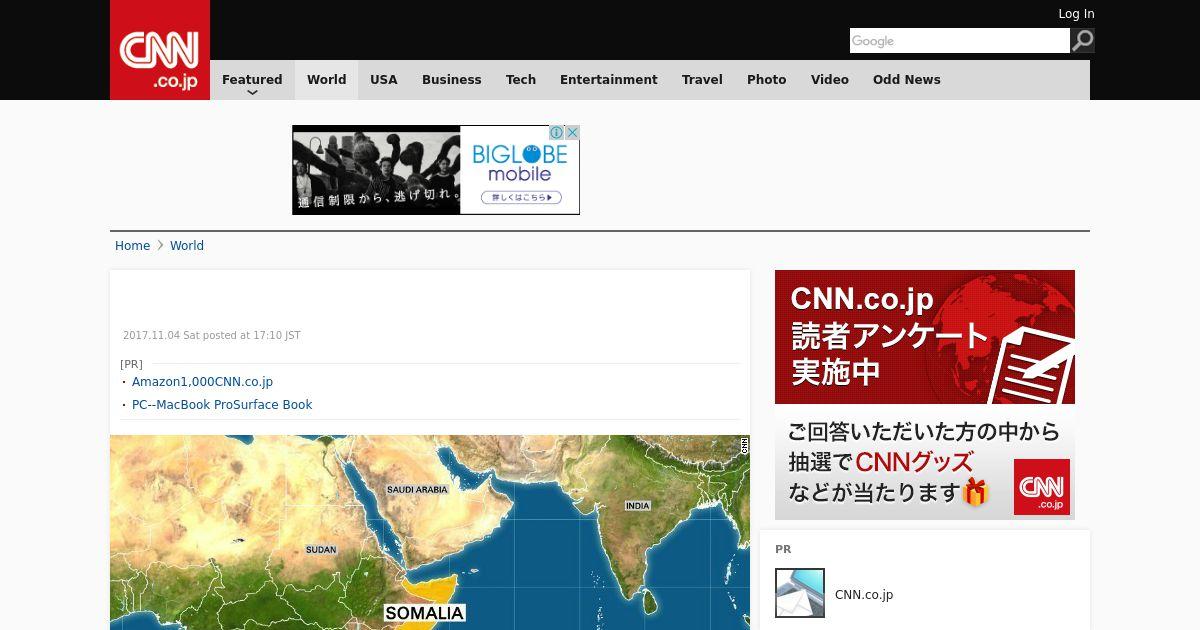This screenshot has height=630, width=1200.
Task: Click the CNN.co.jp text in the PR box
Action: (864, 595)
